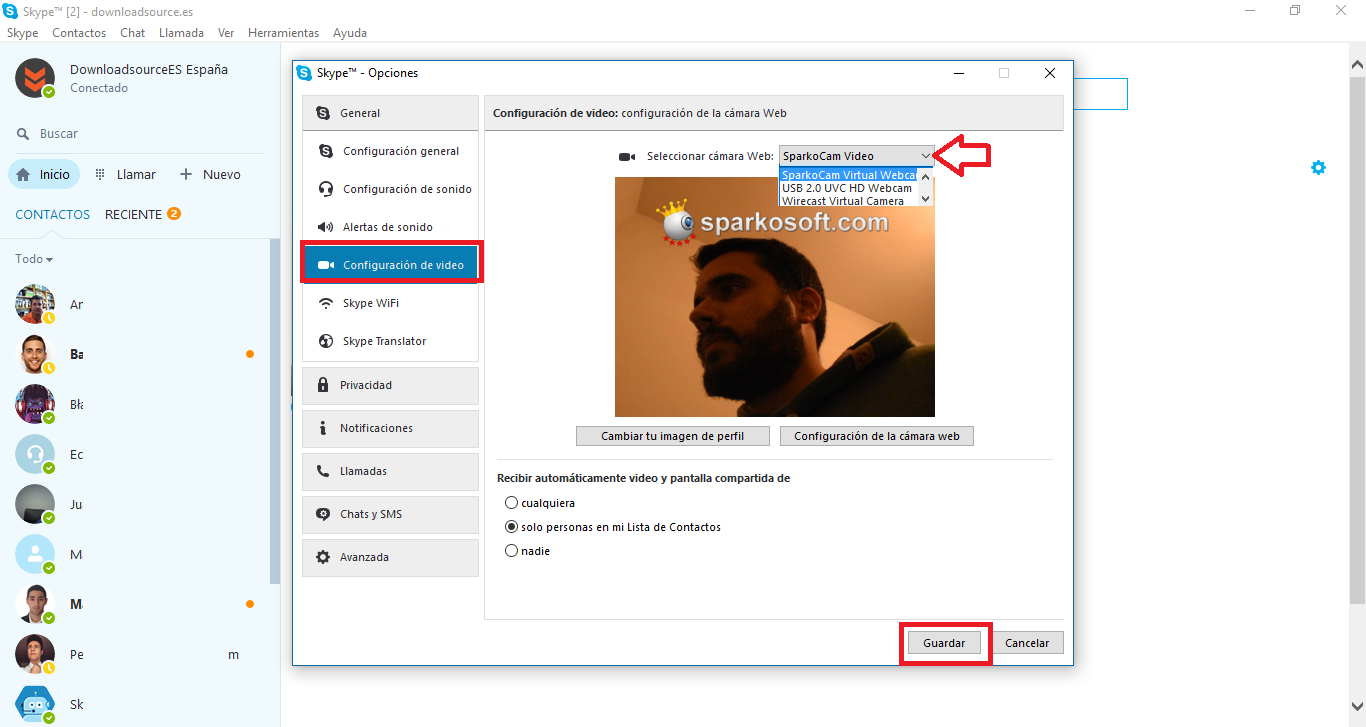1366x727 pixels.
Task: Open contact Ba avatar in list
Action: (35, 354)
